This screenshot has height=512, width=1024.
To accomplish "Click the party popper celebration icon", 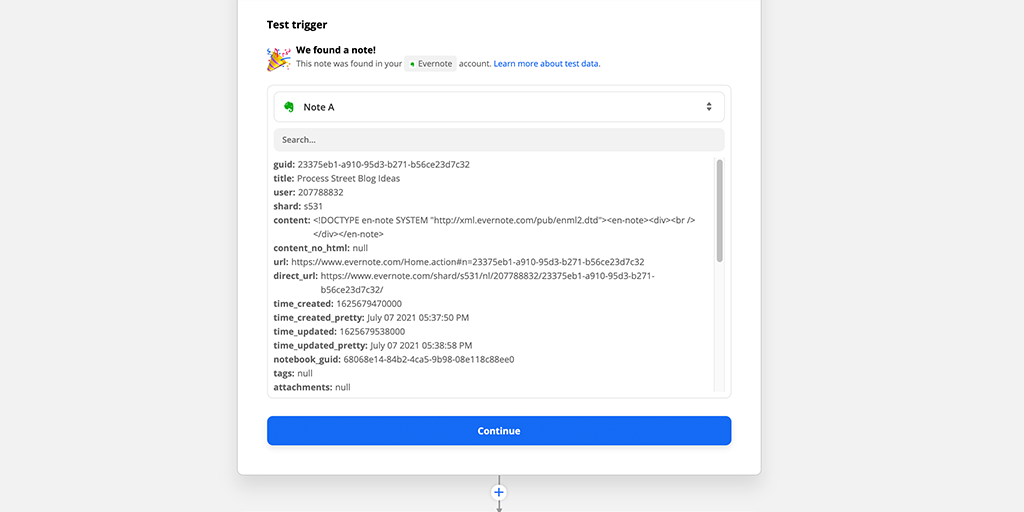I will [x=279, y=59].
